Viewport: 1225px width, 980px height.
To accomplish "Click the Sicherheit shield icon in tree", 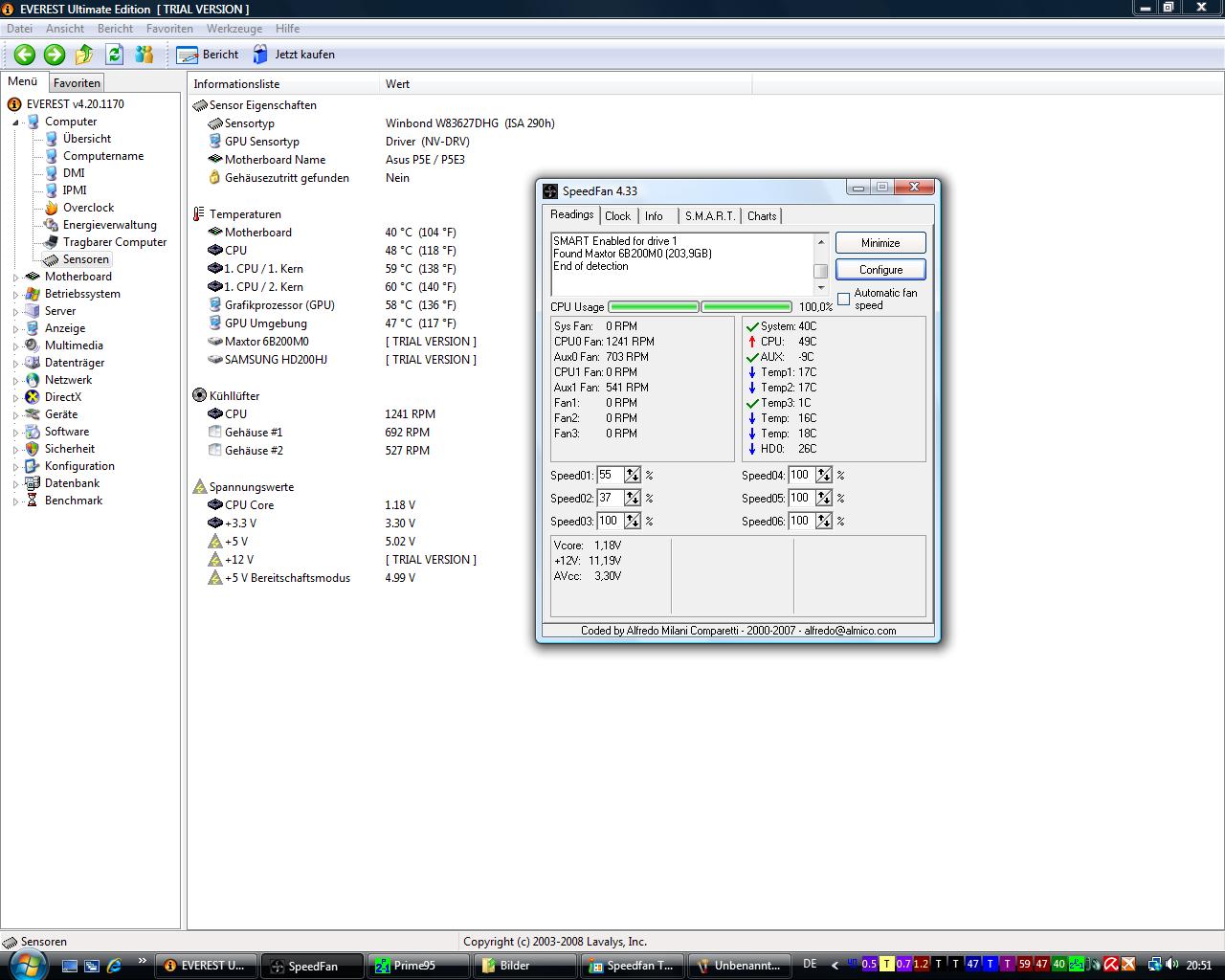I will click(x=33, y=449).
